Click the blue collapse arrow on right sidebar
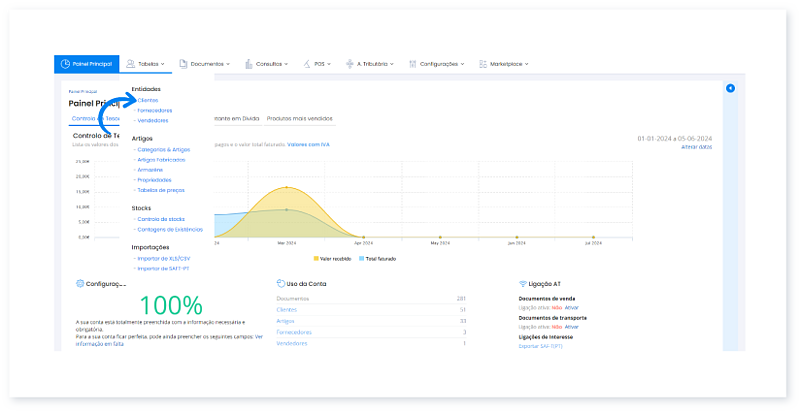This screenshot has height=411, width=800. (x=730, y=89)
